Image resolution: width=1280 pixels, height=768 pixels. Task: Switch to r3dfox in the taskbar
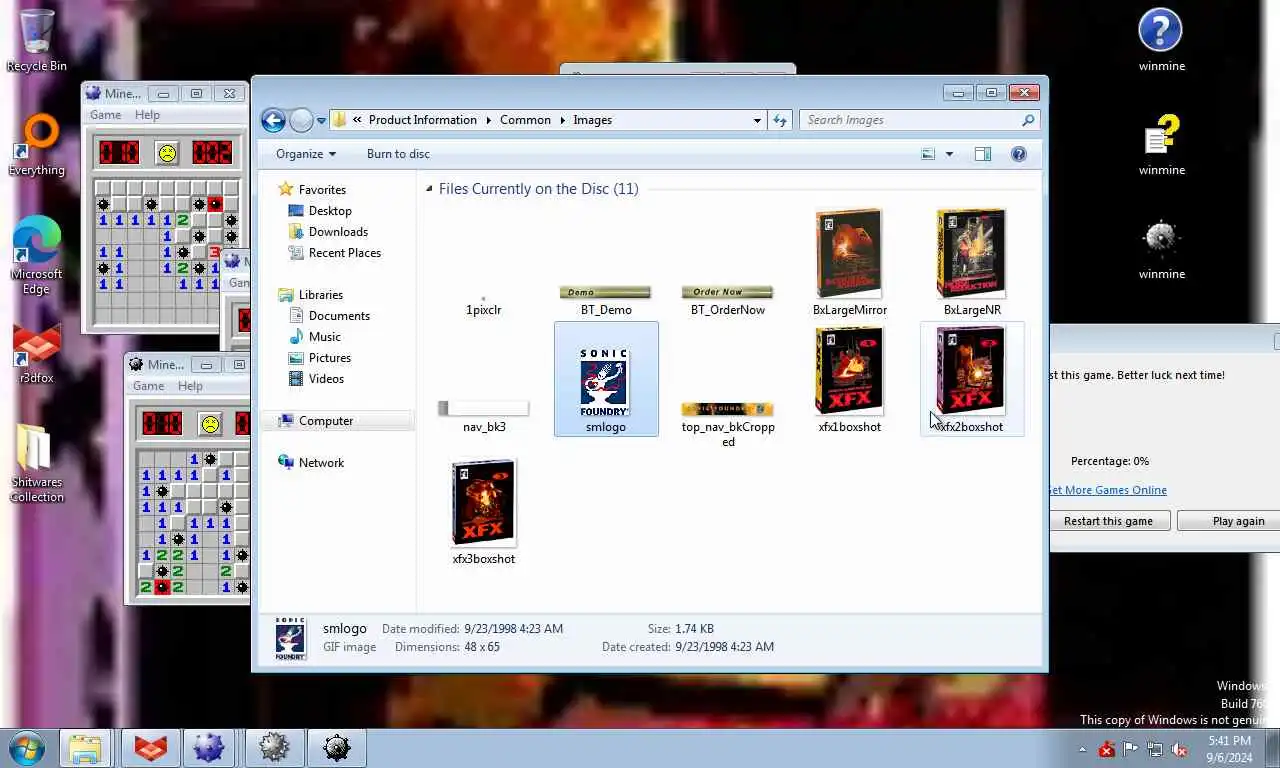[150, 748]
